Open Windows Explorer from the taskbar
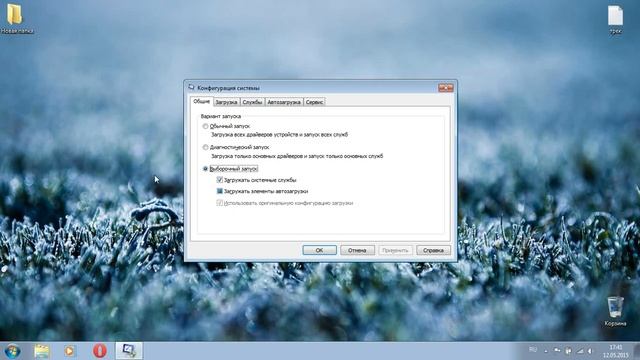640x360 pixels. [41, 351]
